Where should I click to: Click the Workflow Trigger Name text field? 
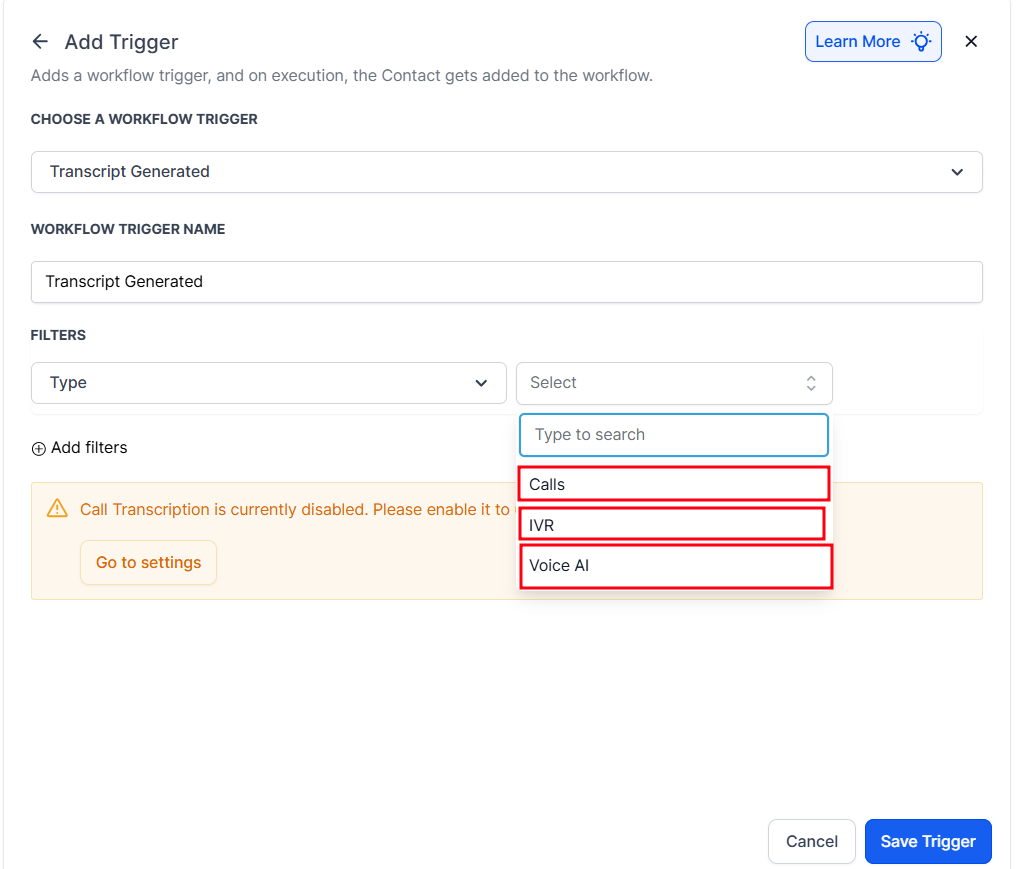click(x=506, y=282)
